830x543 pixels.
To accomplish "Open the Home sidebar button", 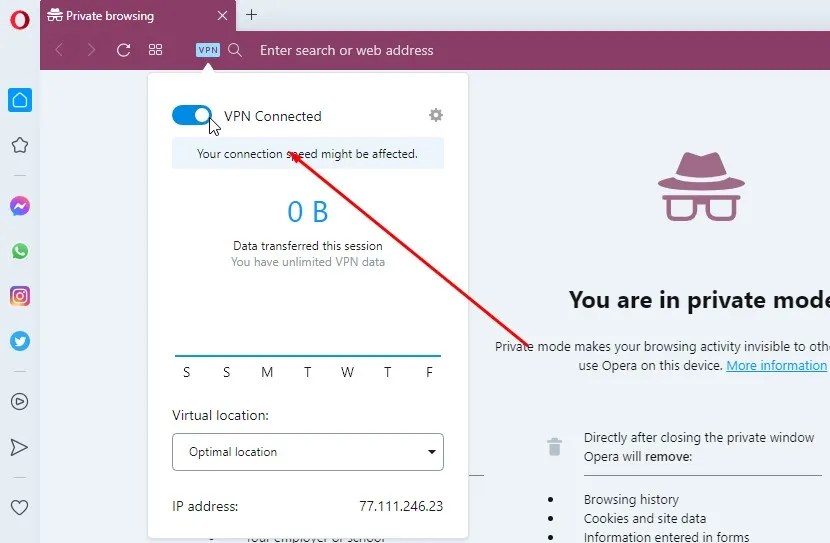I will click(x=20, y=100).
